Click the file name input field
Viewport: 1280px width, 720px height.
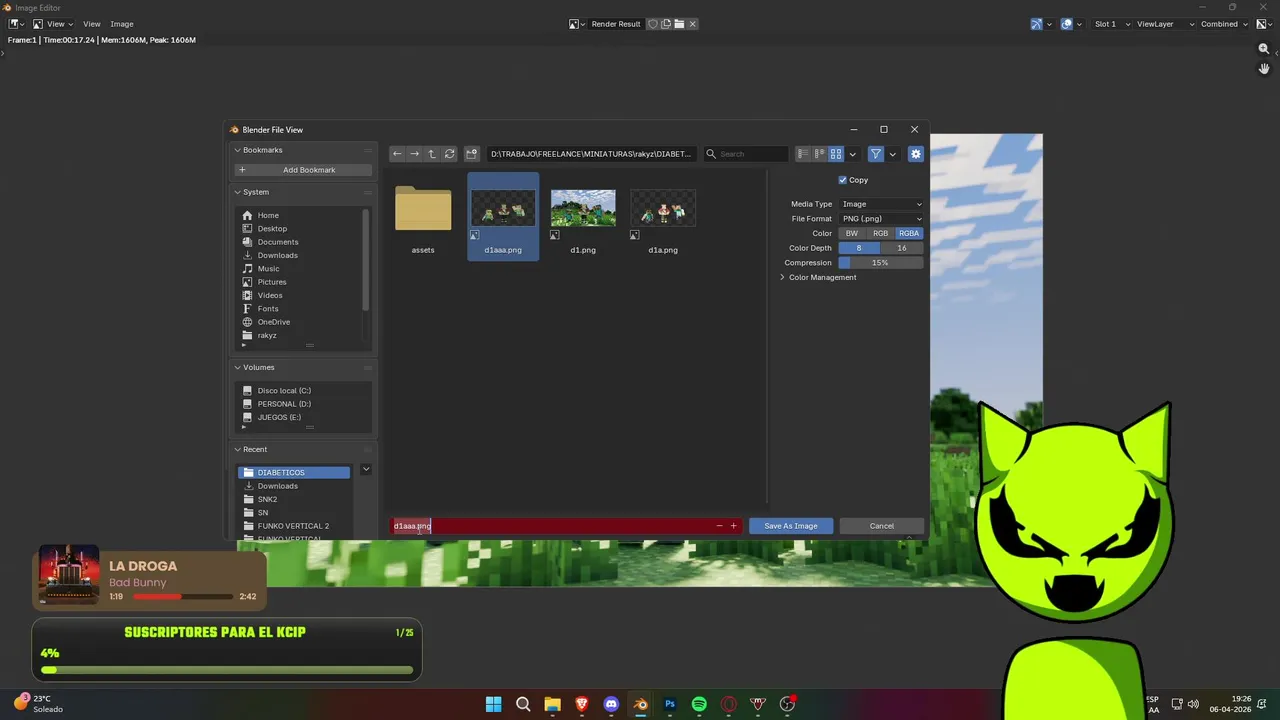point(566,526)
